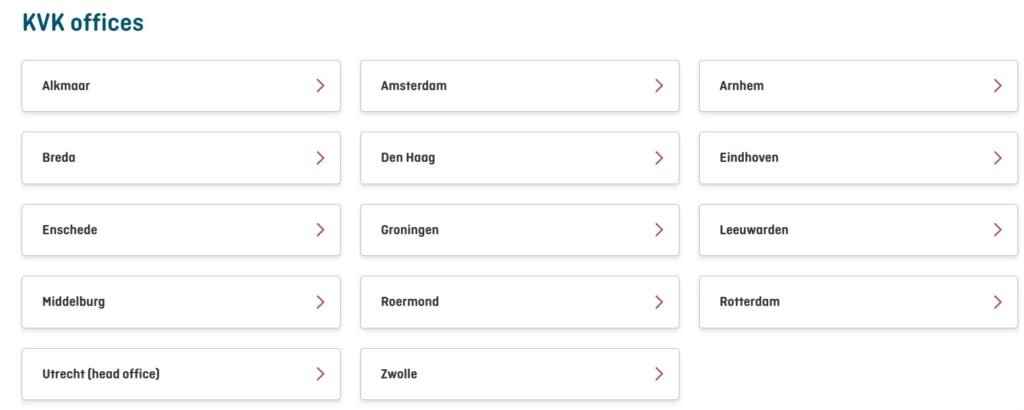Image resolution: width=1024 pixels, height=410 pixels.
Task: Click the chevron arrow beside Amsterdam
Action: (x=659, y=86)
